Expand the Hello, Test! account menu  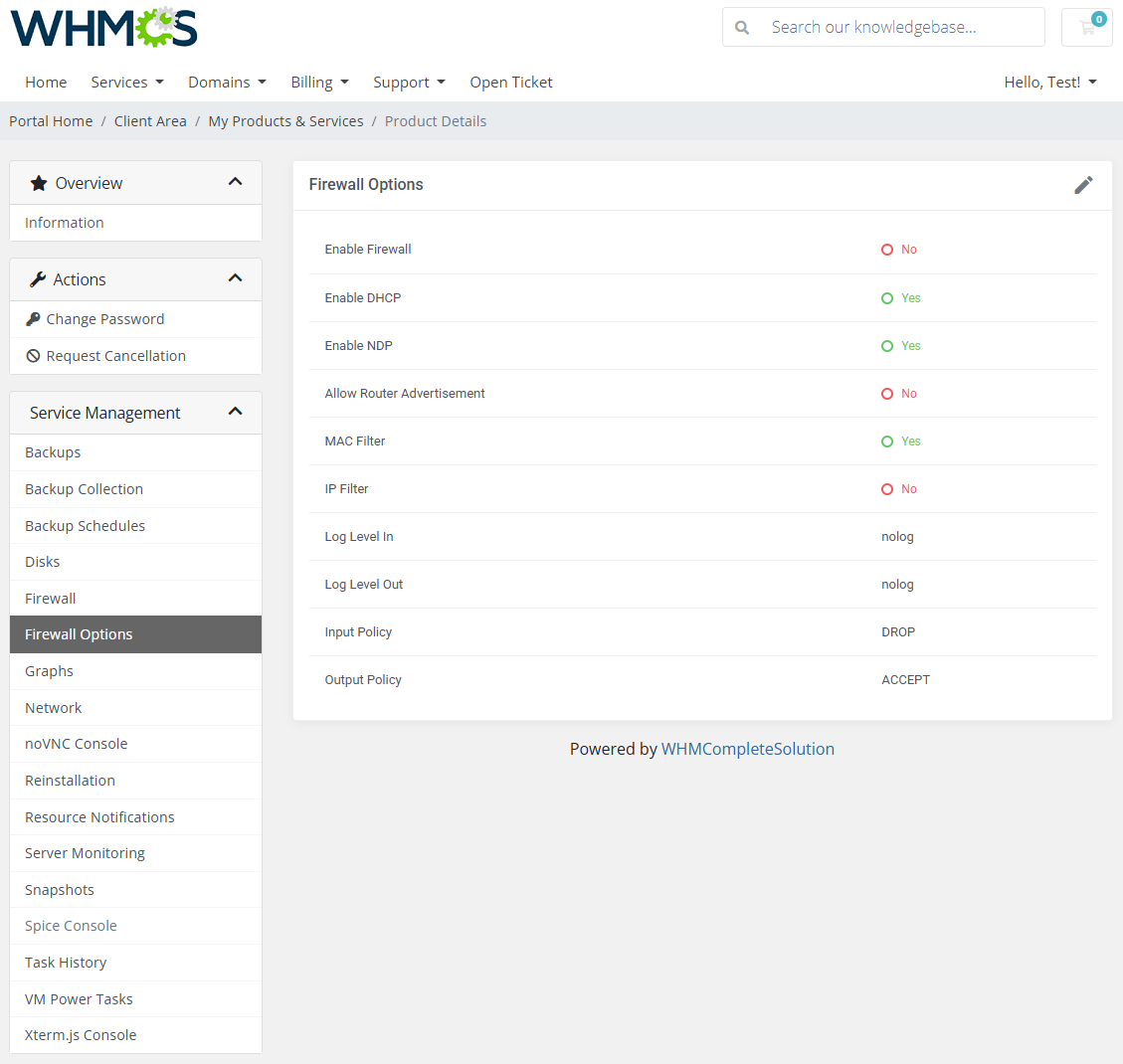tap(1050, 82)
